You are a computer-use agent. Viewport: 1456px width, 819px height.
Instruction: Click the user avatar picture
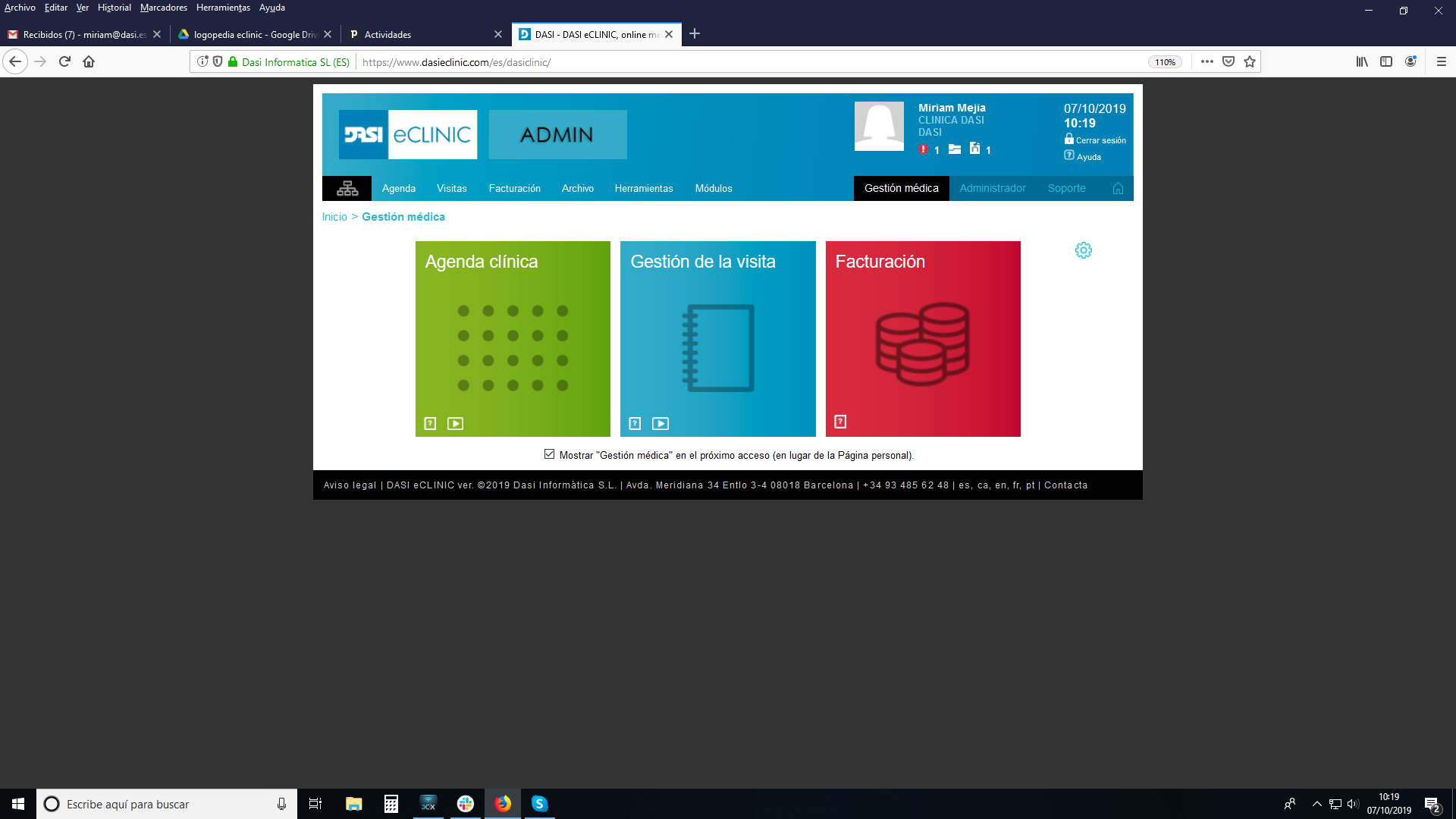[879, 127]
